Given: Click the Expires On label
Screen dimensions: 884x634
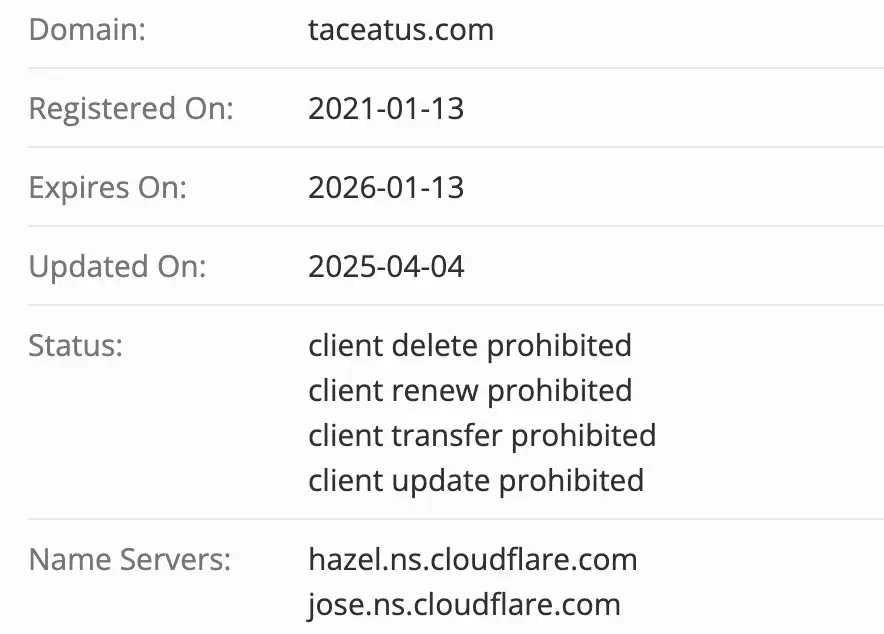Looking at the screenshot, I should click(x=108, y=187).
